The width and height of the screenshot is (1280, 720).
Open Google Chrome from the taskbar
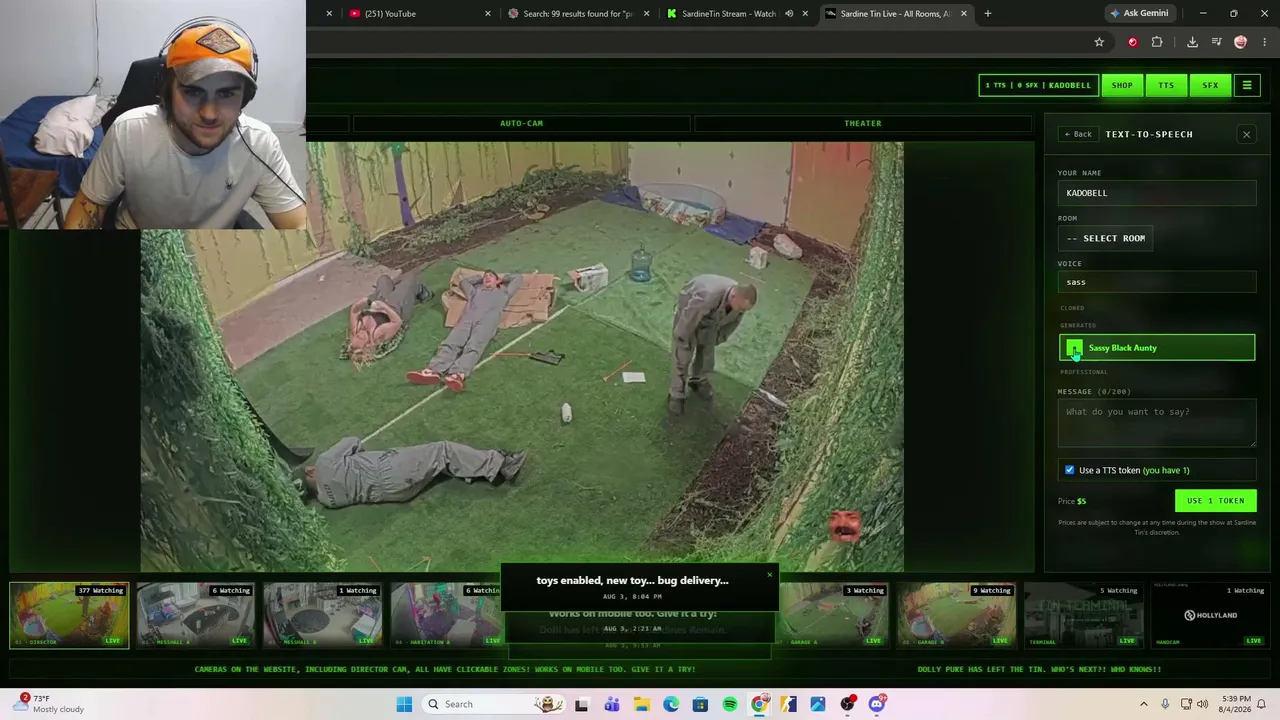point(760,704)
